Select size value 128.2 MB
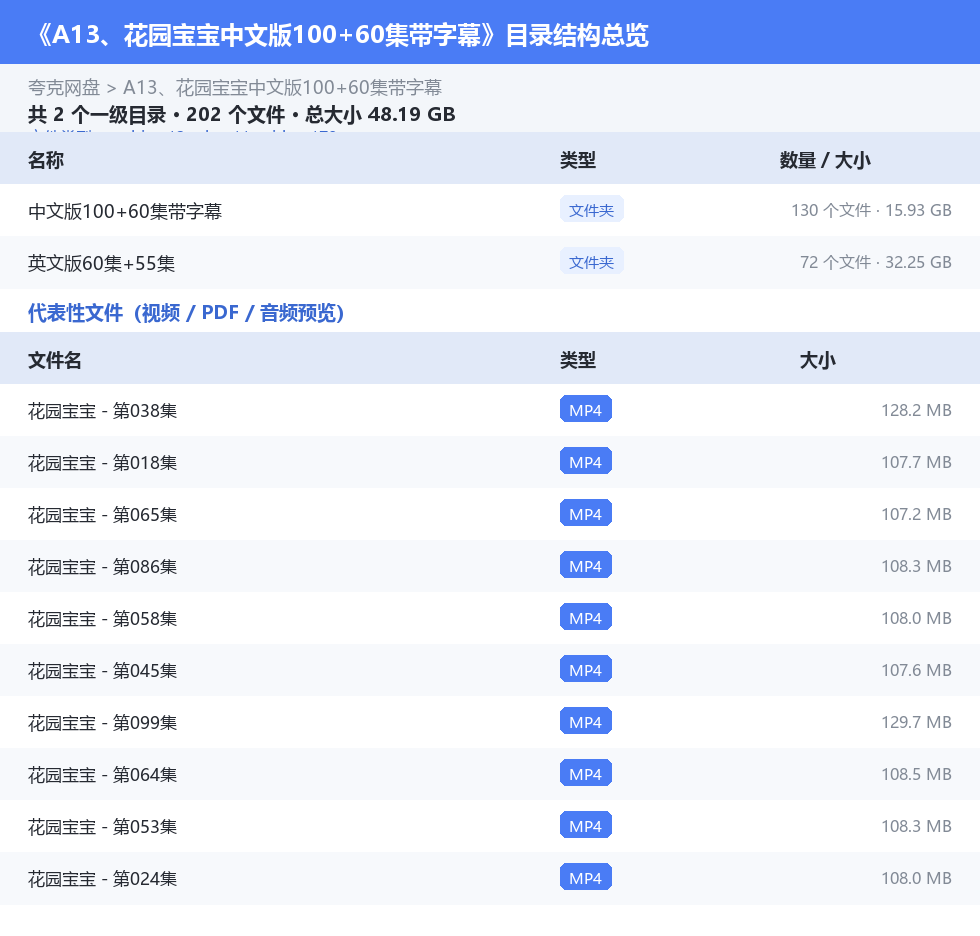Screen dimensions: 980x936 pos(916,410)
